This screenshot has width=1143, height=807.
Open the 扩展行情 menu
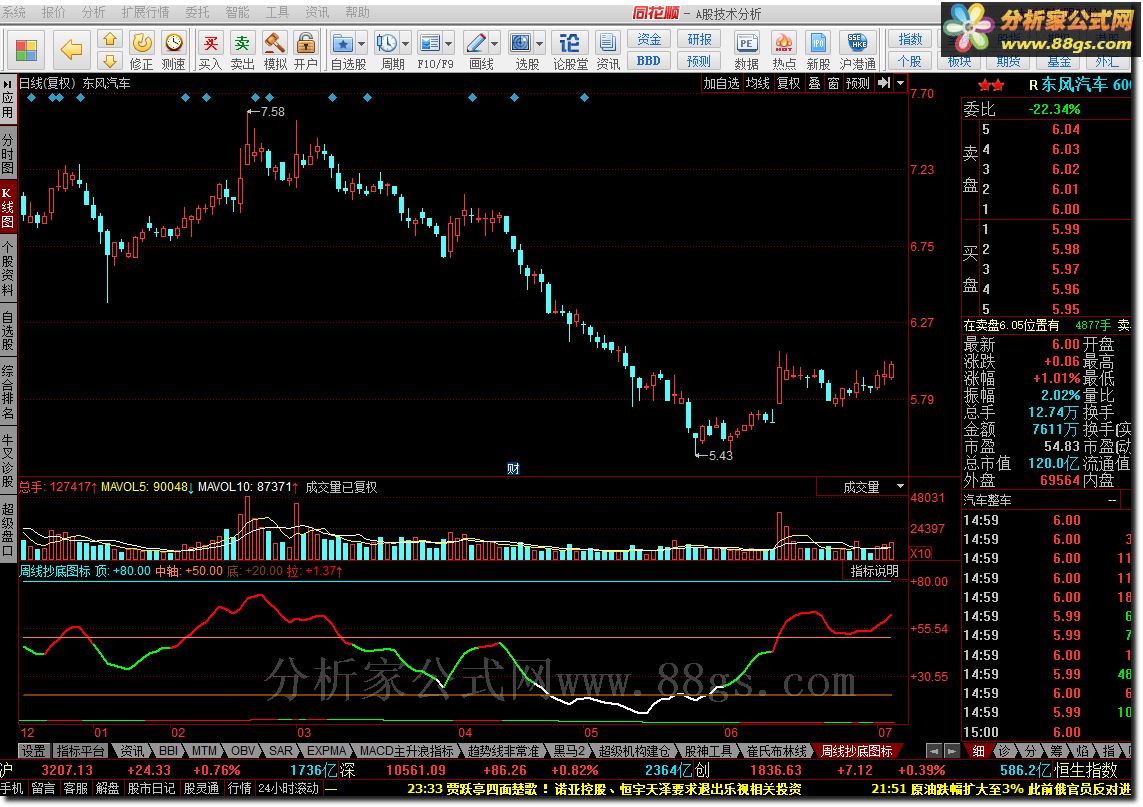pos(144,12)
